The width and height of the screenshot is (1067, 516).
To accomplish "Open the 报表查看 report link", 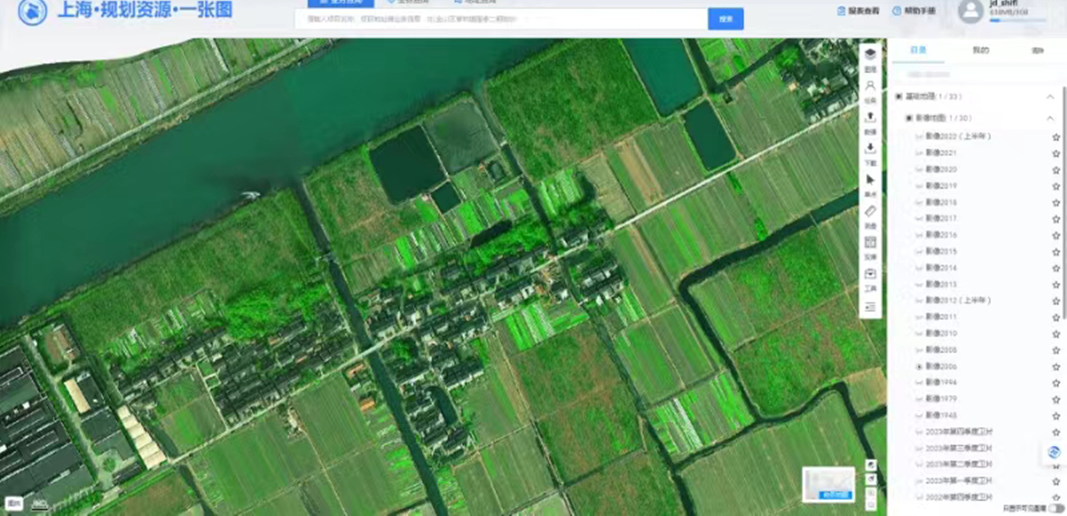I will 859,11.
